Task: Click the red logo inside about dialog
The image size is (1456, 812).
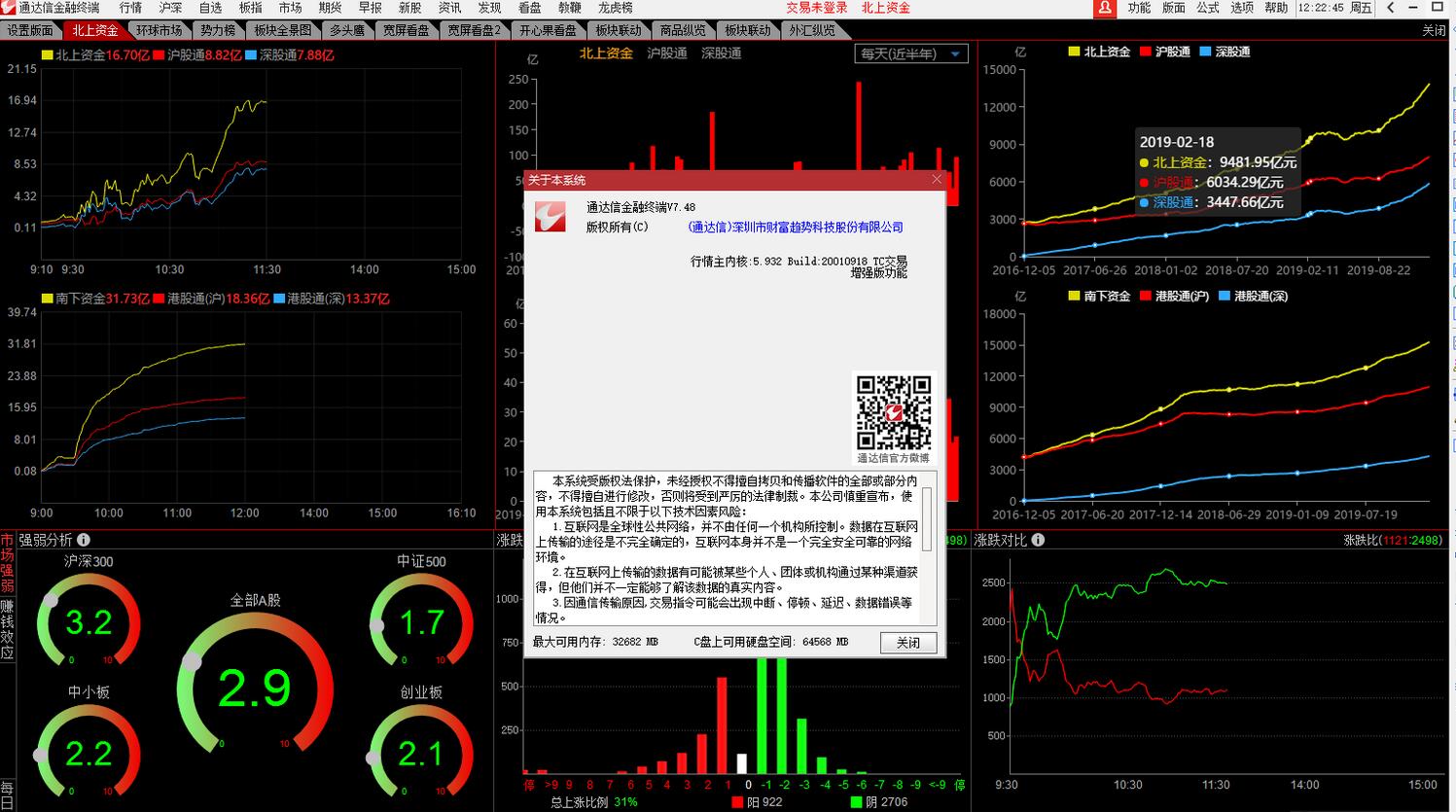Action: click(550, 216)
